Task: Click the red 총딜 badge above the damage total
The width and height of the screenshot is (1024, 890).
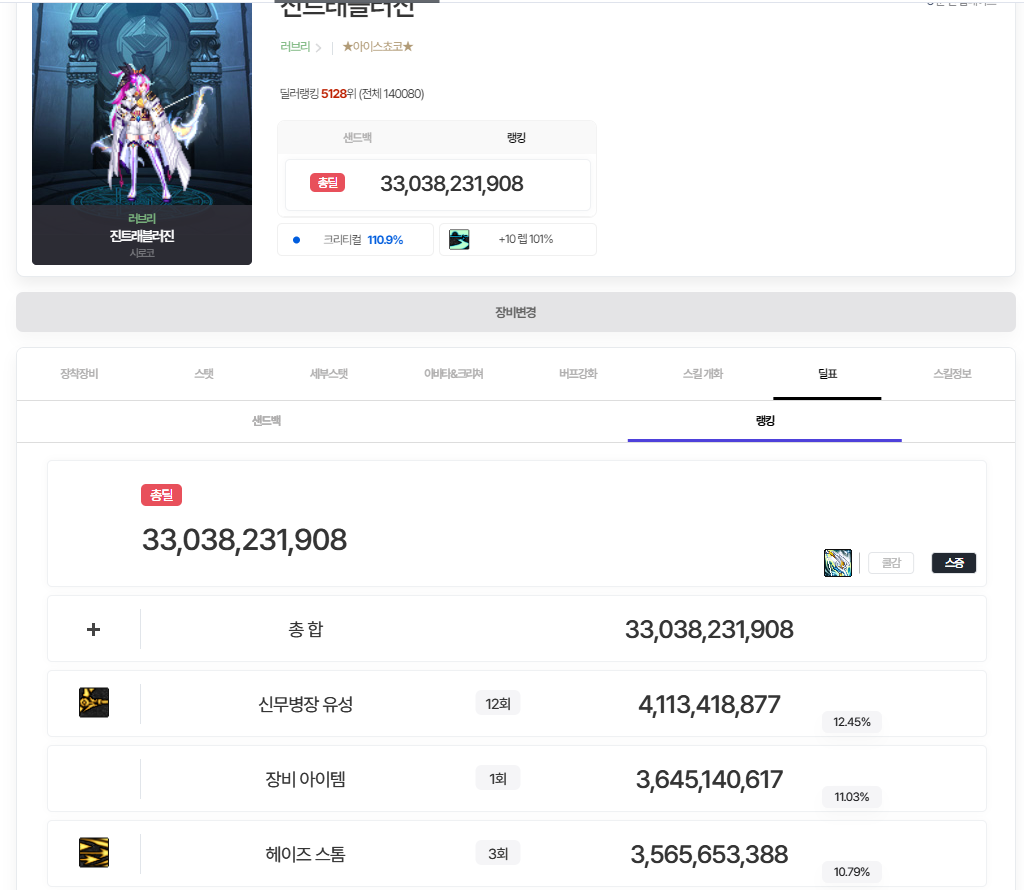Action: (161, 495)
